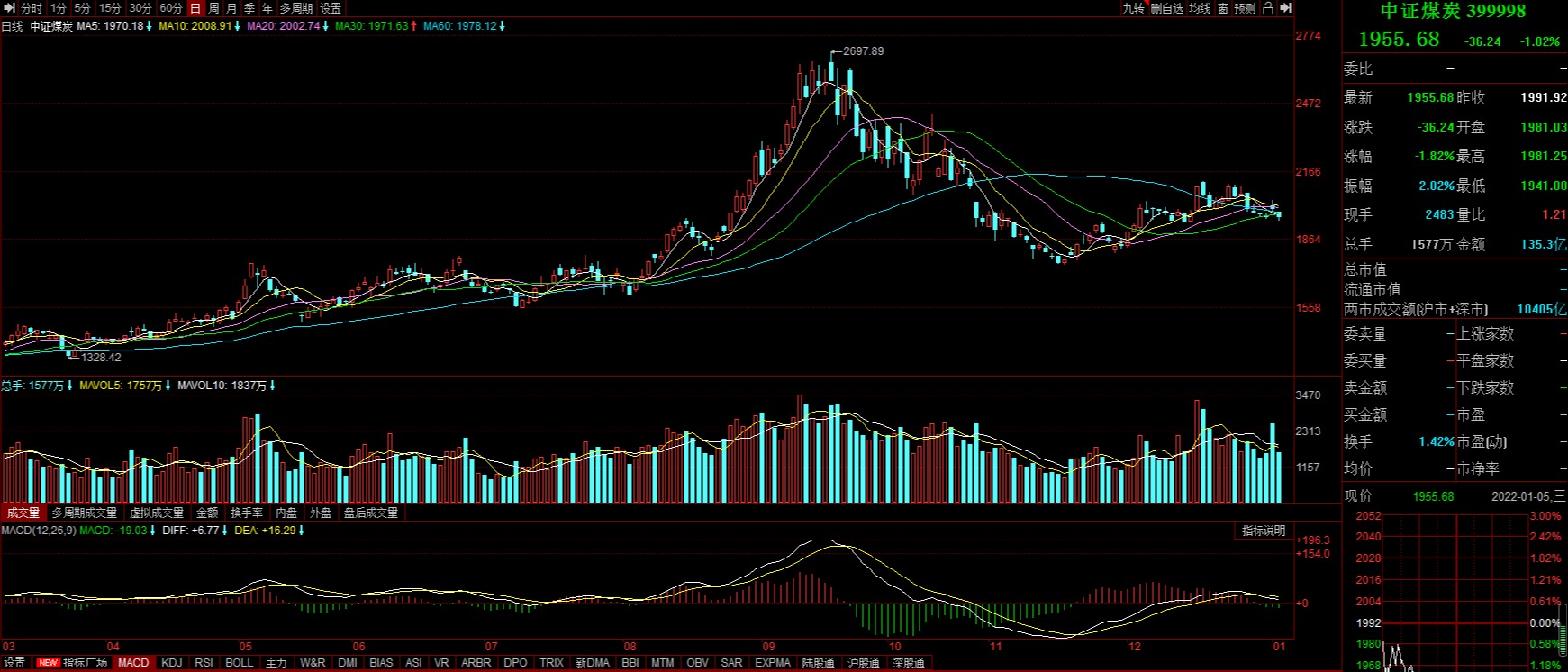Select the 主力 indicator tab
This screenshot has width=1568, height=672.
click(x=276, y=663)
